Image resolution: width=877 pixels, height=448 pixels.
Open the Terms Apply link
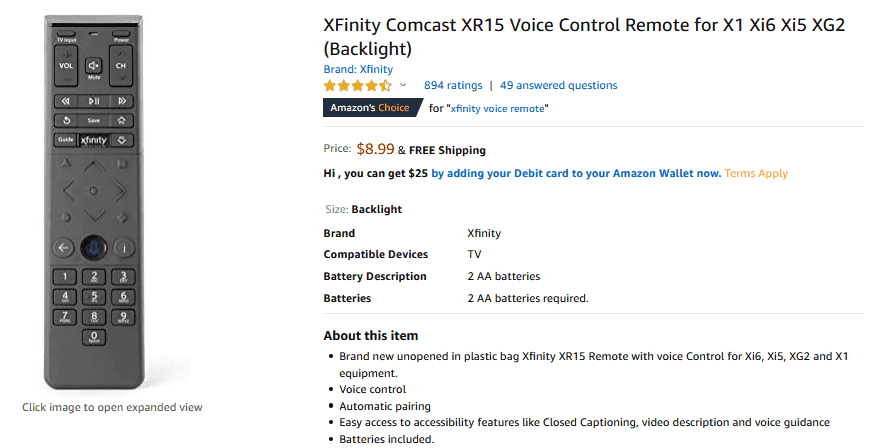click(756, 173)
